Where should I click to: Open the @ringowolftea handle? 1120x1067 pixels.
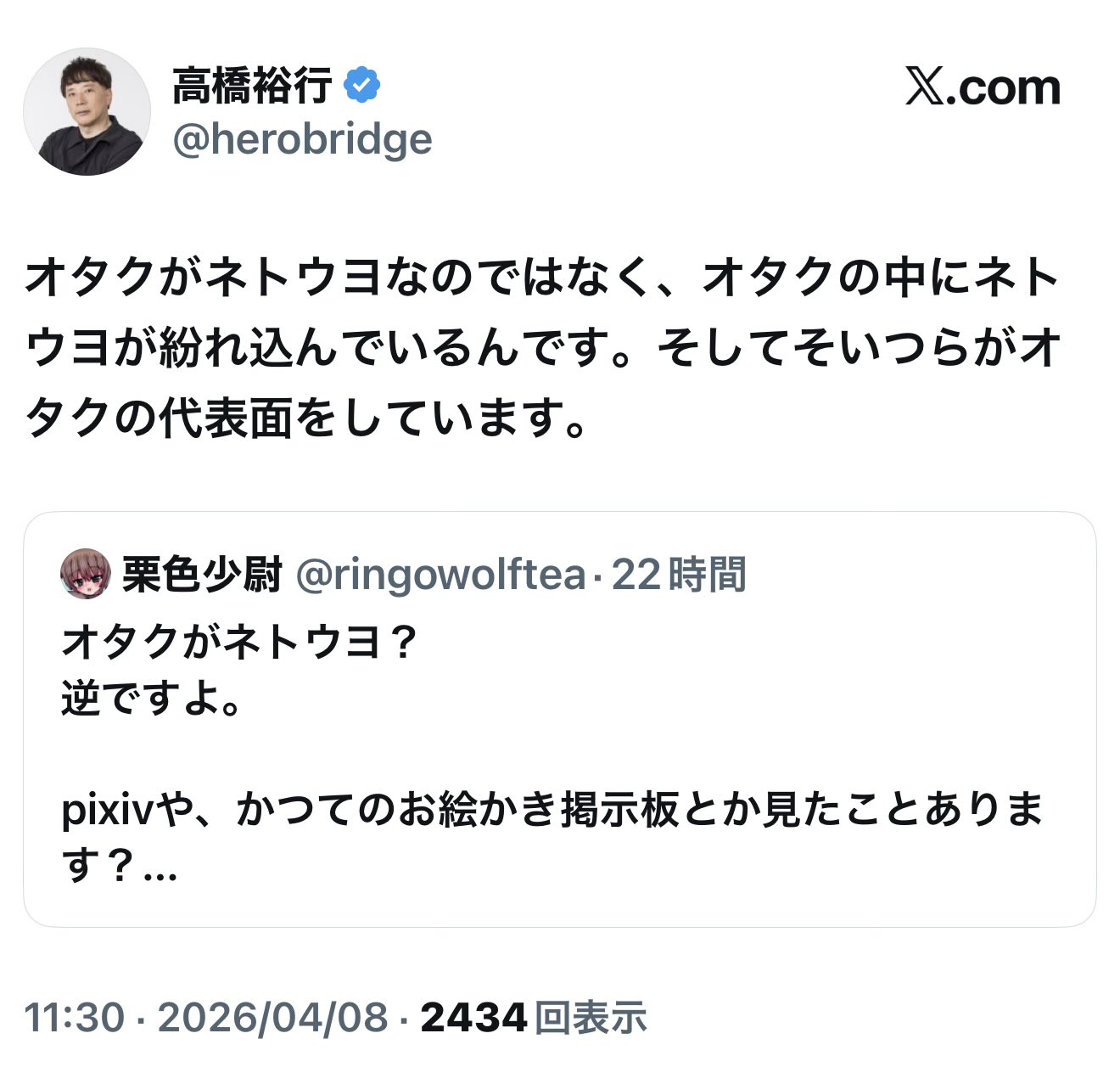pos(440,575)
